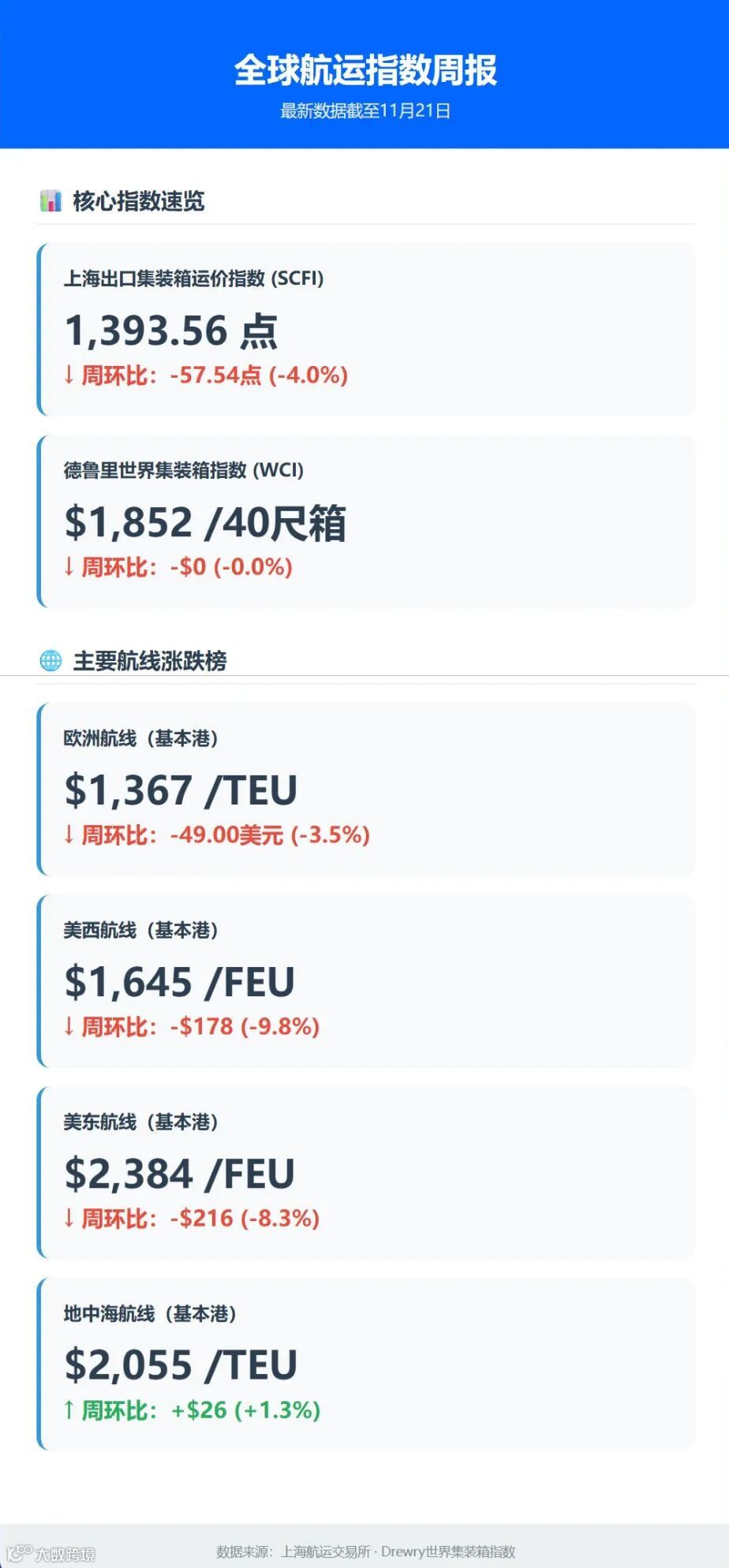Image resolution: width=729 pixels, height=1568 pixels.
Task: Click the down arrow under SCFI value
Action: pos(69,375)
